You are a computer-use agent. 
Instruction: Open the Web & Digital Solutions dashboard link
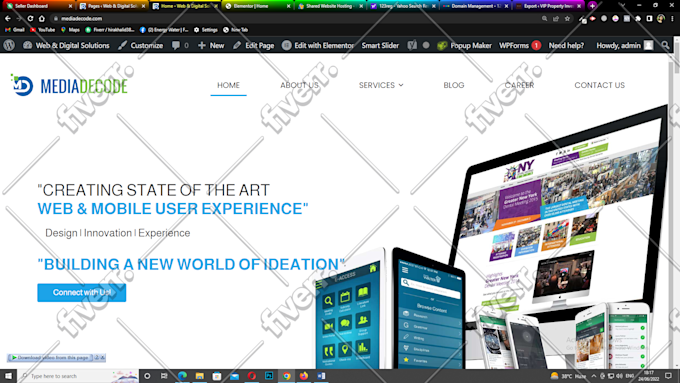pyautogui.click(x=66, y=45)
